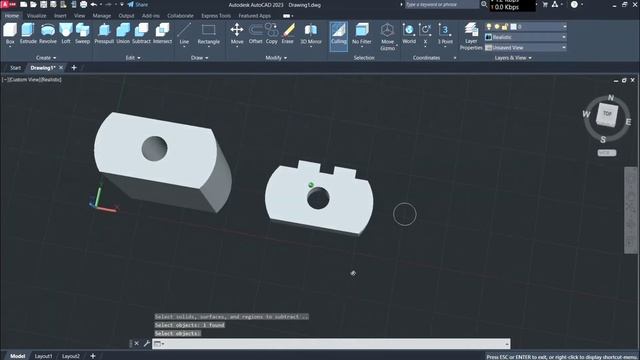Toggle layer freeze sun icon
Image resolution: width=640 pixels, height=360 pixels.
(497, 27)
